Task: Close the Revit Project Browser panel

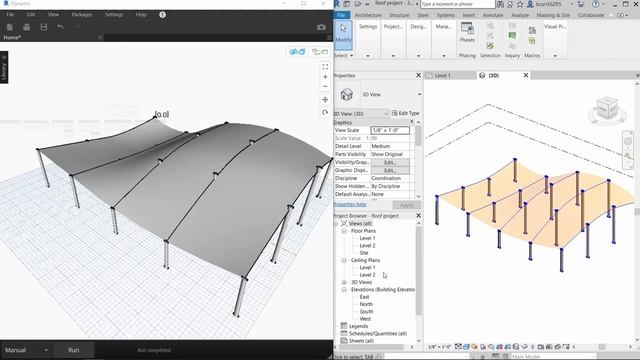Action: (x=418, y=216)
